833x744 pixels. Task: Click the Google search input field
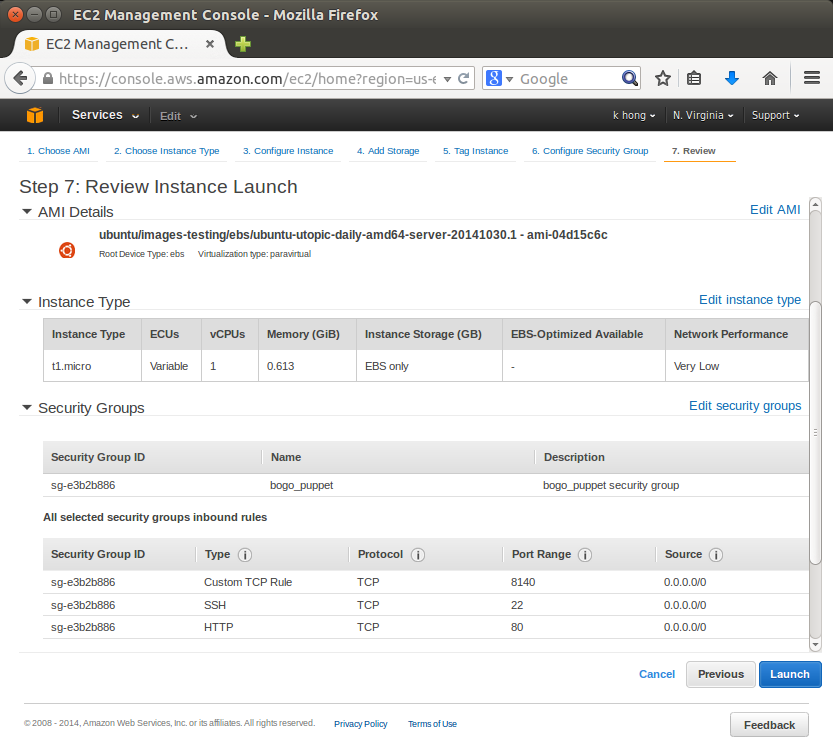tap(568, 79)
